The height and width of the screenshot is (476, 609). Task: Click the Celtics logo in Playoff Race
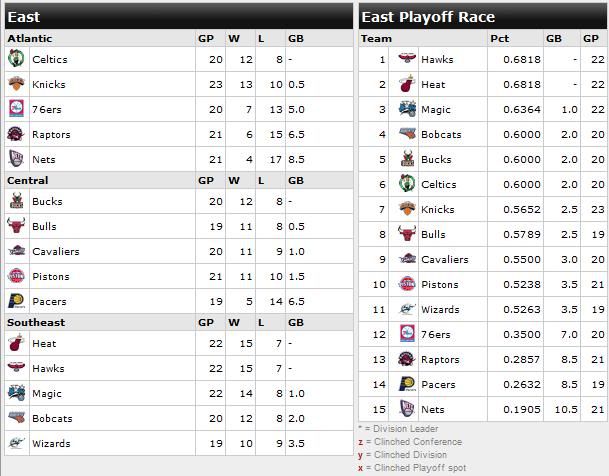pos(407,184)
